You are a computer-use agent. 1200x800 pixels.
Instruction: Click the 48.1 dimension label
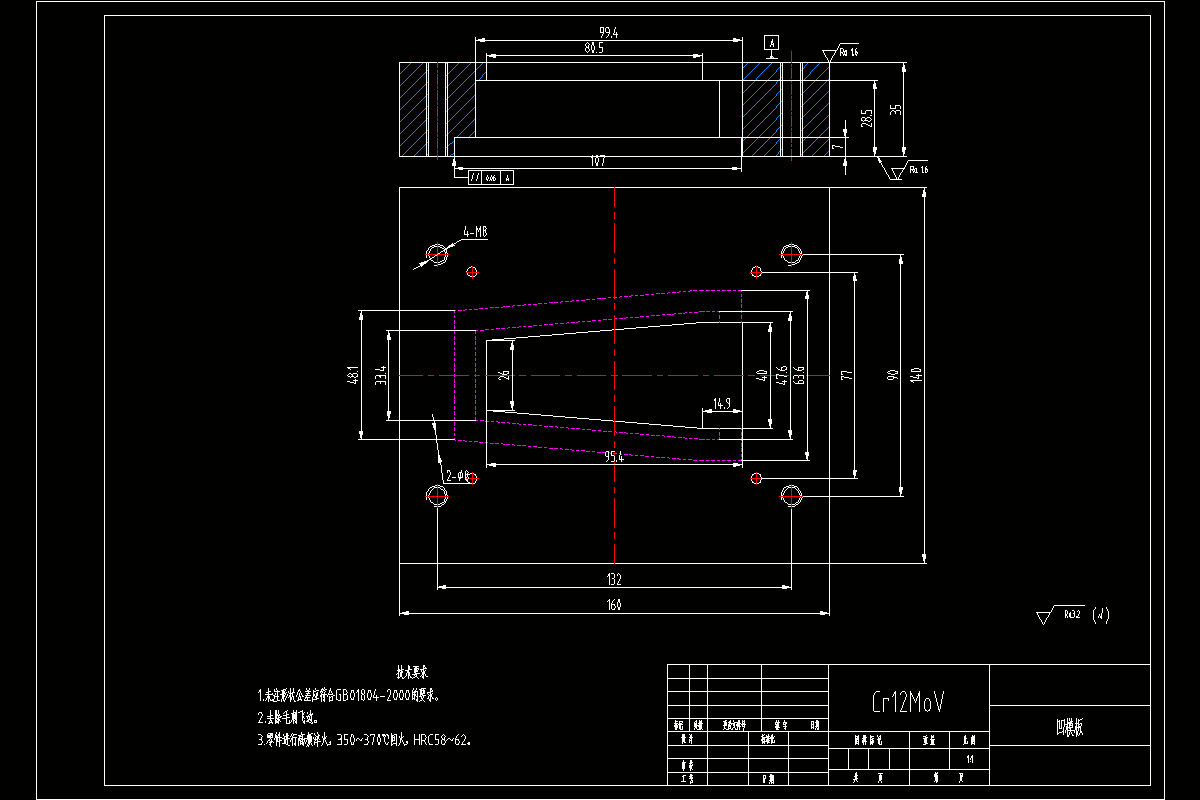click(353, 376)
